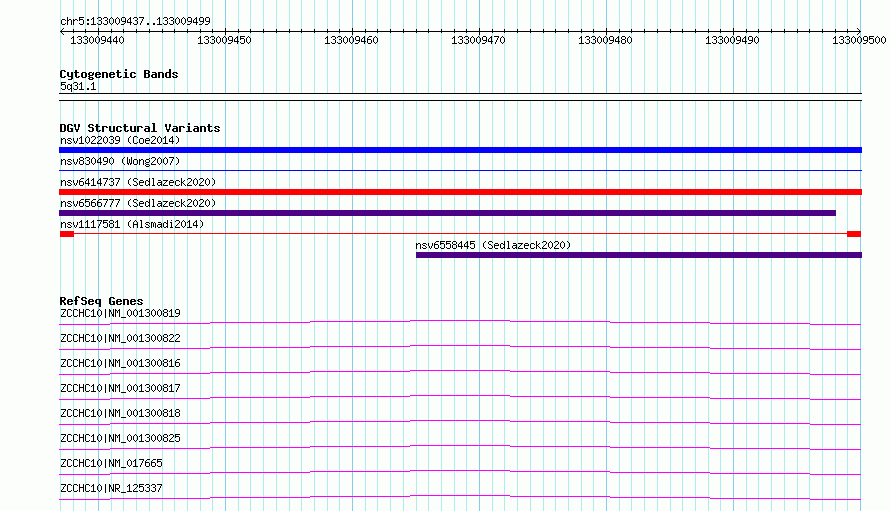
Task: Click ruler position 133009440
Action: tap(97, 40)
